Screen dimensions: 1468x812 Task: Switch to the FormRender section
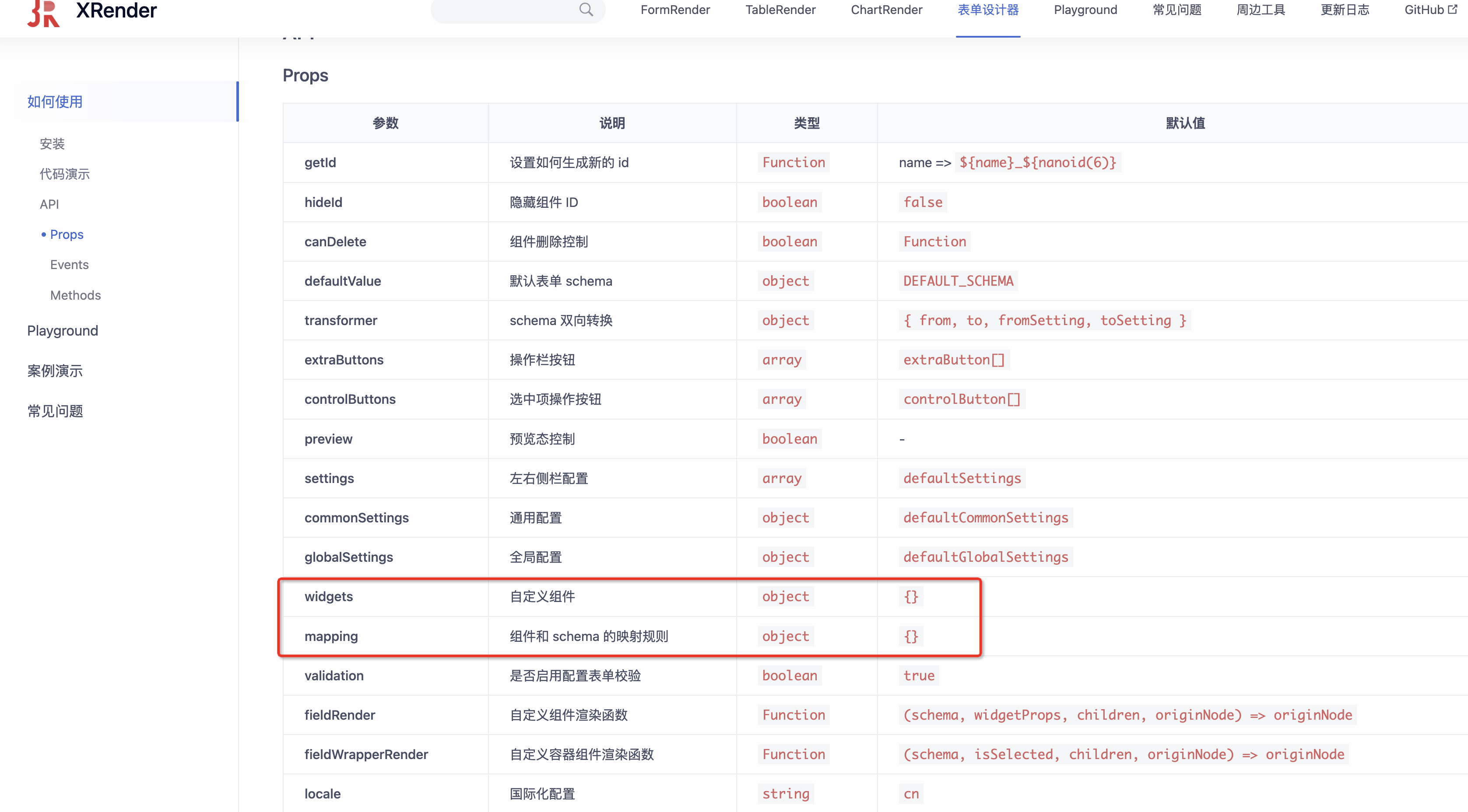tap(675, 10)
